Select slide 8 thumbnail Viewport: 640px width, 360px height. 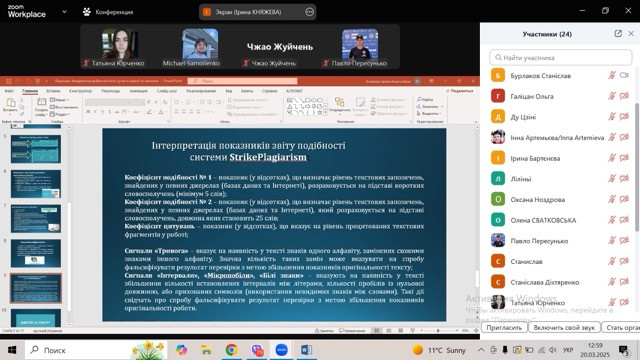coord(36,253)
